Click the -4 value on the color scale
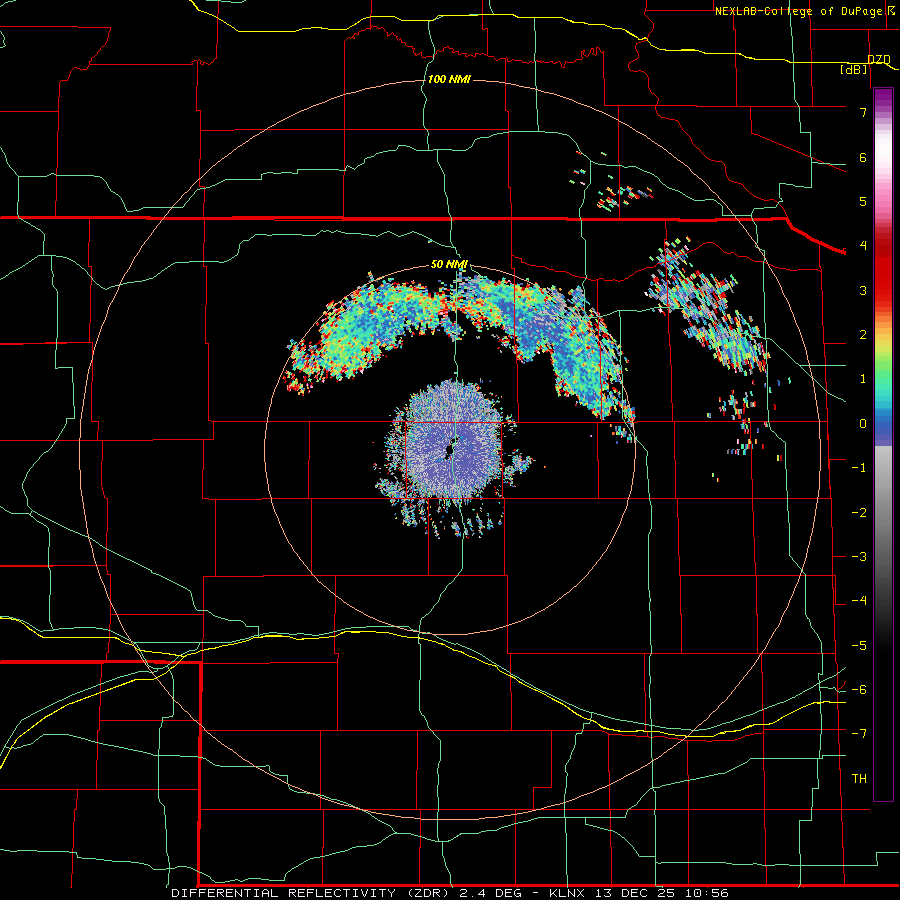The width and height of the screenshot is (900, 900). (x=859, y=601)
